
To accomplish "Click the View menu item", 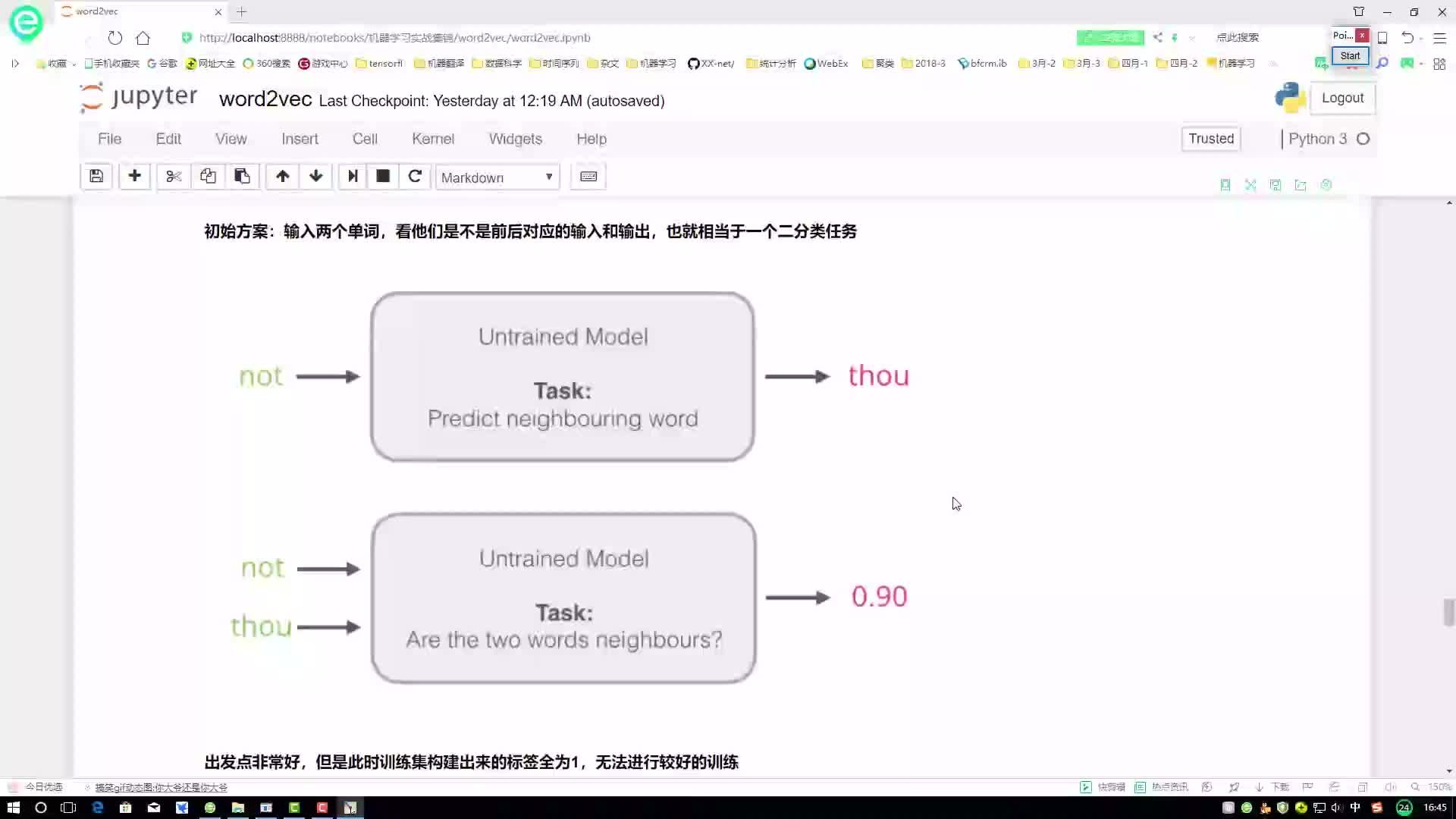I will [x=231, y=139].
